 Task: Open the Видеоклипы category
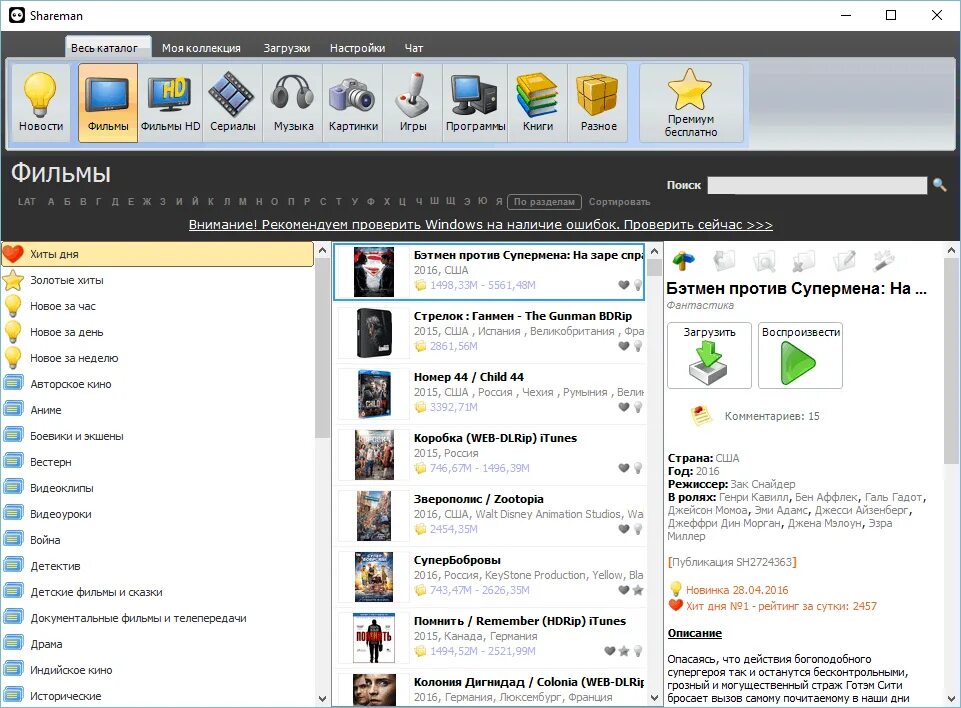(158, 488)
